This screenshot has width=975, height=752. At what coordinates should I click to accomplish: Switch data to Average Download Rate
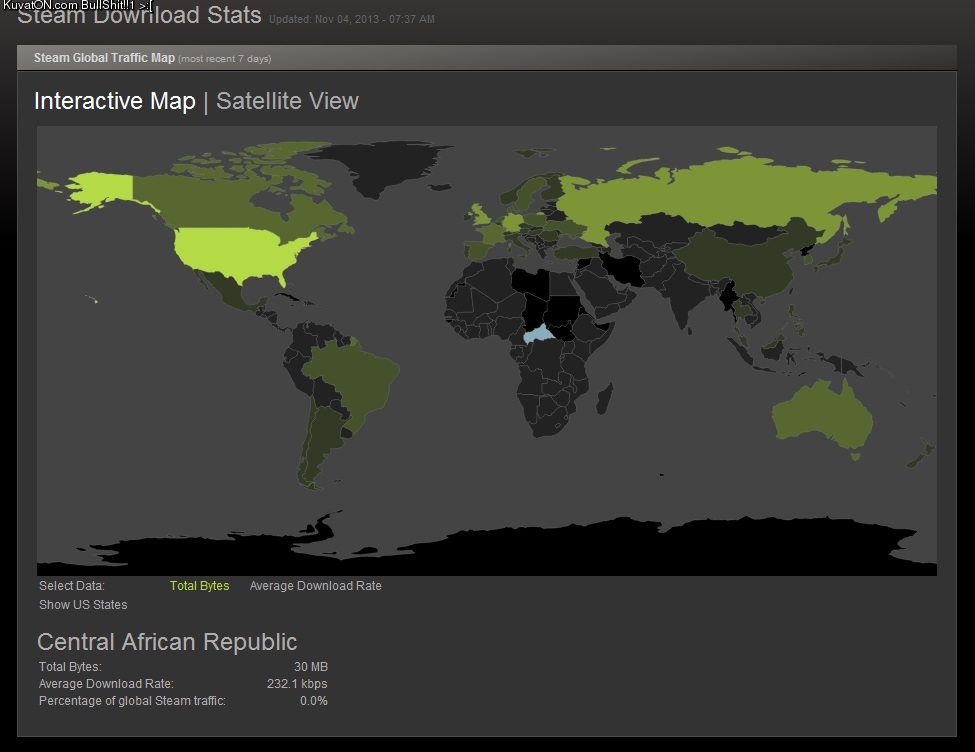315,586
